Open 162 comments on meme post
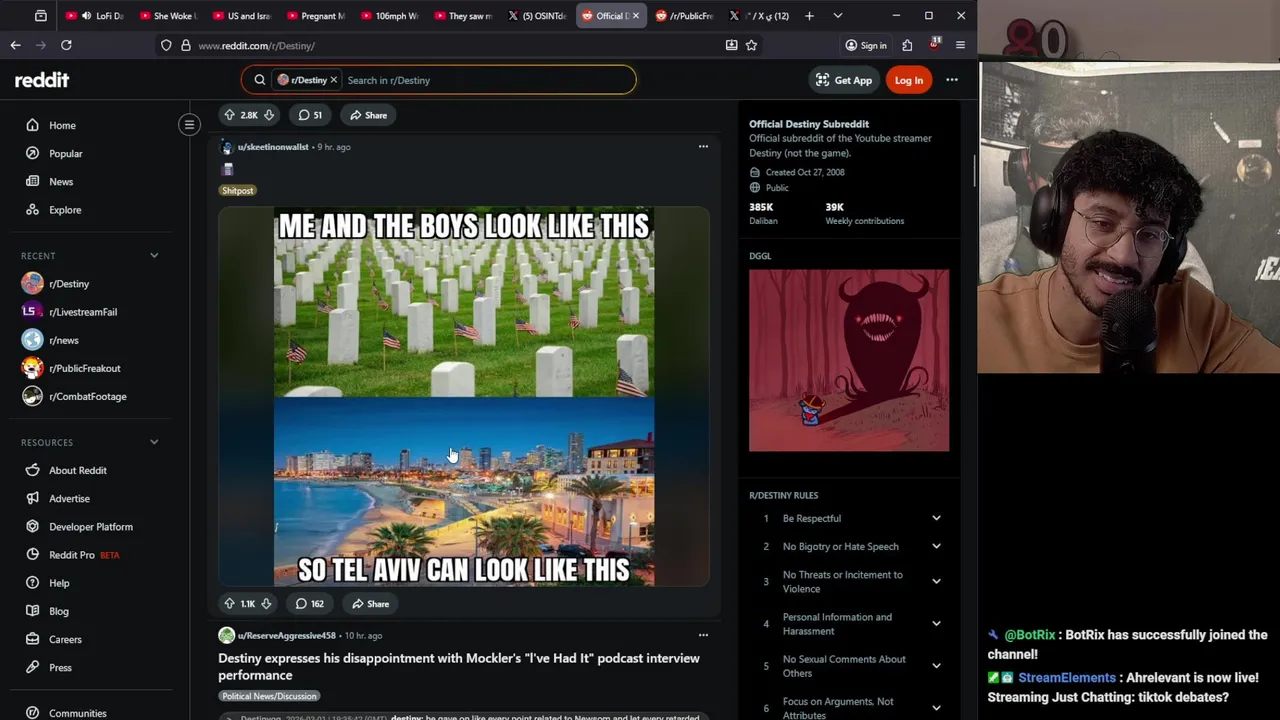The width and height of the screenshot is (1280, 720). (310, 604)
